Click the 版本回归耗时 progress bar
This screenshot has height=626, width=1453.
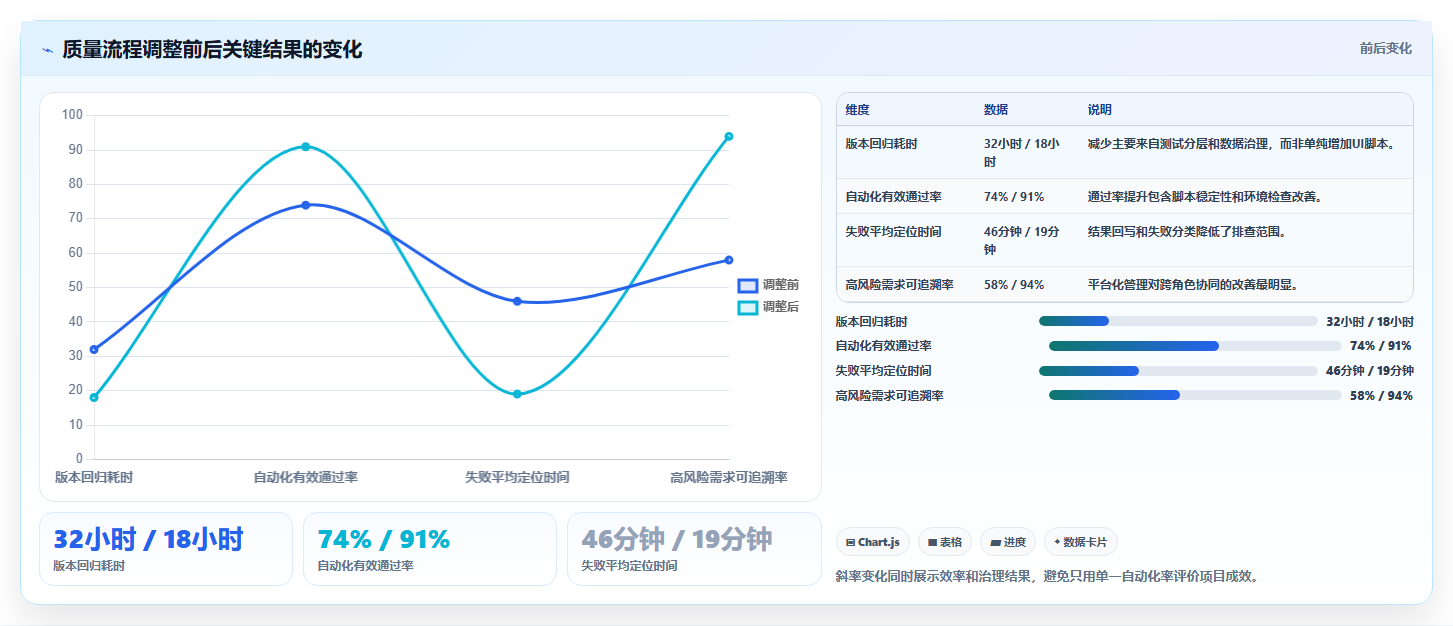point(1178,321)
